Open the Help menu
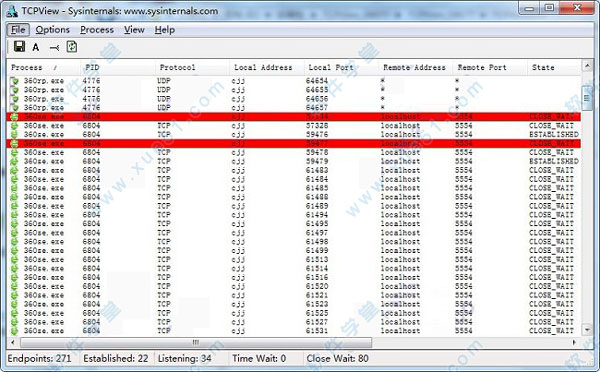 pos(165,30)
